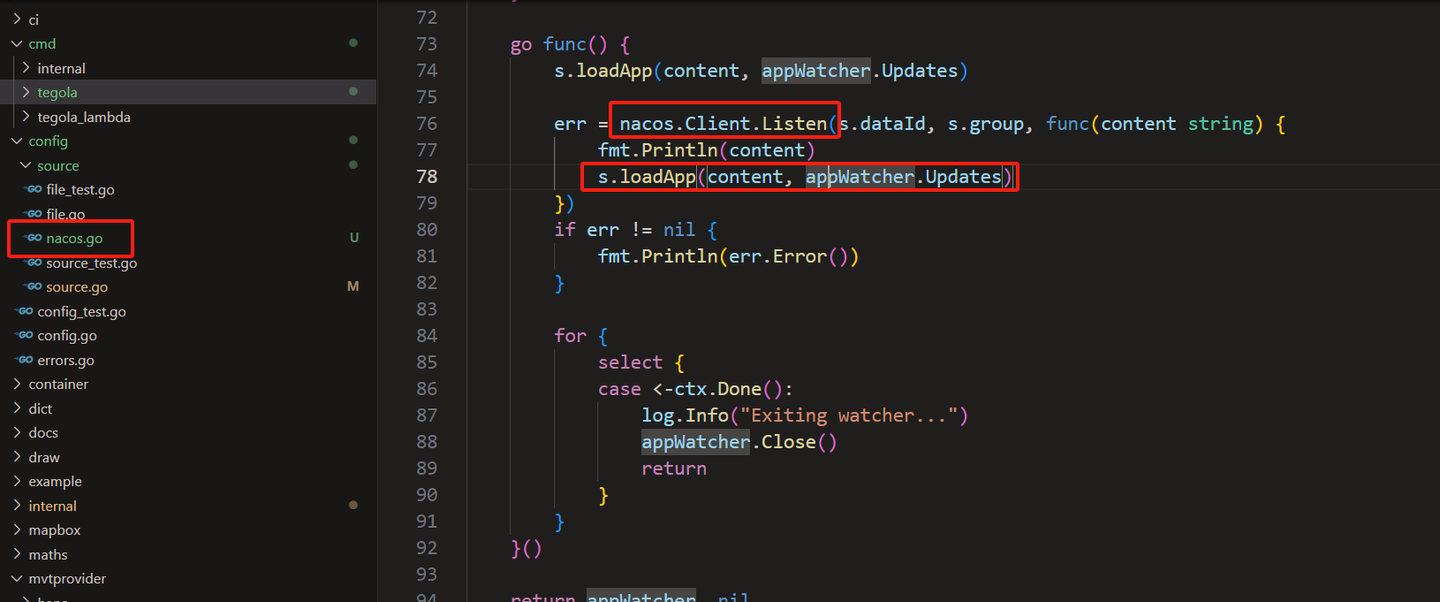Click the Go icon beside nacos.go
Image resolution: width=1440 pixels, height=602 pixels.
(x=32, y=238)
